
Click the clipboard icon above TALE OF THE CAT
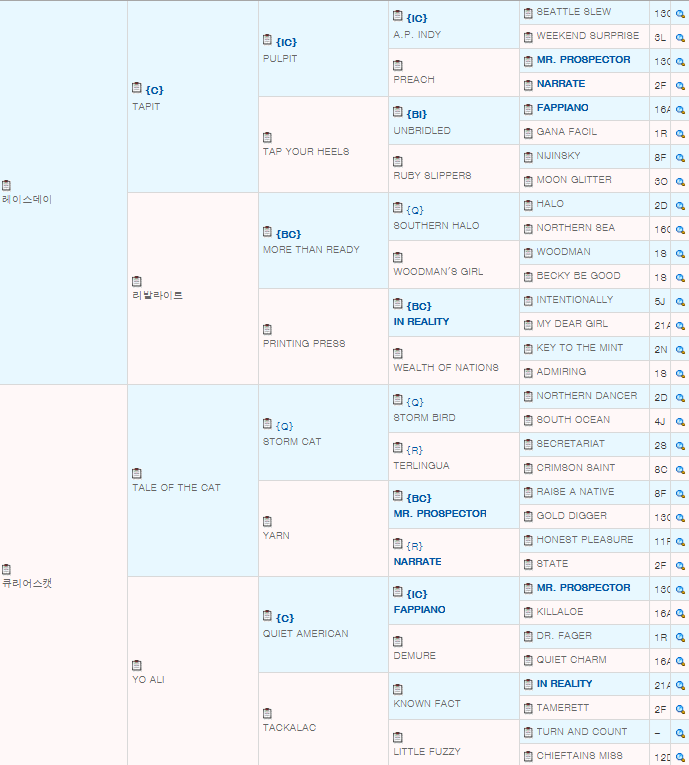click(137, 473)
